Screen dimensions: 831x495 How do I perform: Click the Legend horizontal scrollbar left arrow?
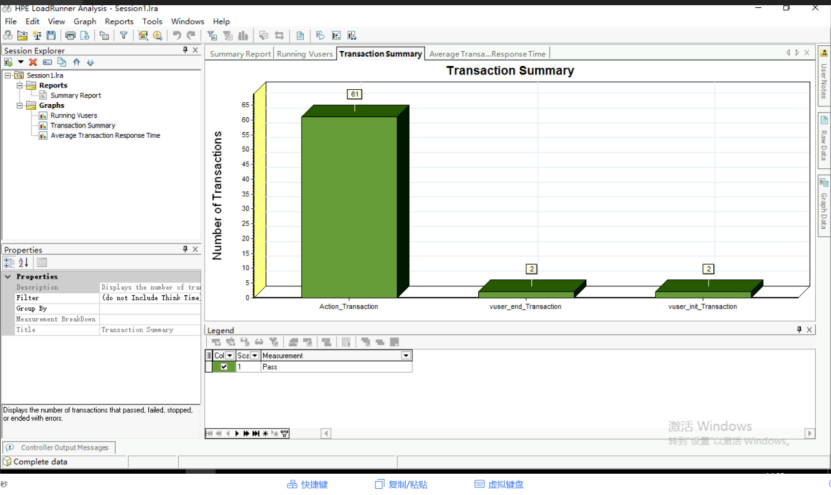point(326,434)
